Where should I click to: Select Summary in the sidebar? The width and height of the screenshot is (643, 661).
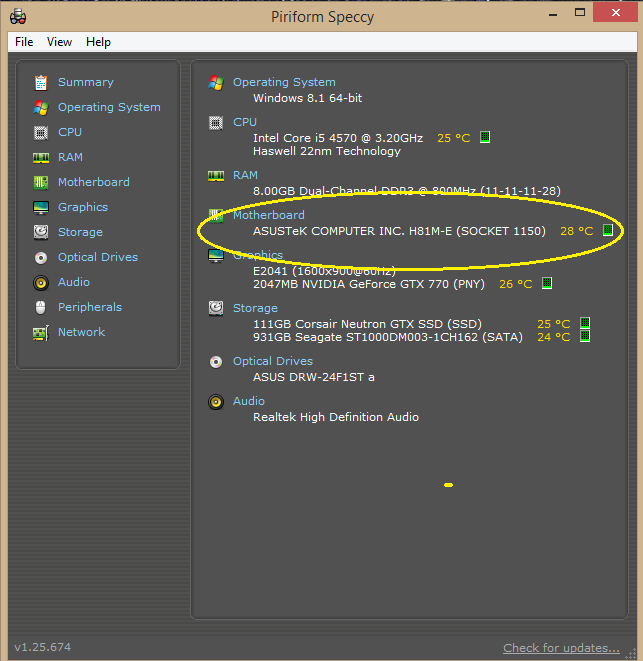(x=86, y=82)
